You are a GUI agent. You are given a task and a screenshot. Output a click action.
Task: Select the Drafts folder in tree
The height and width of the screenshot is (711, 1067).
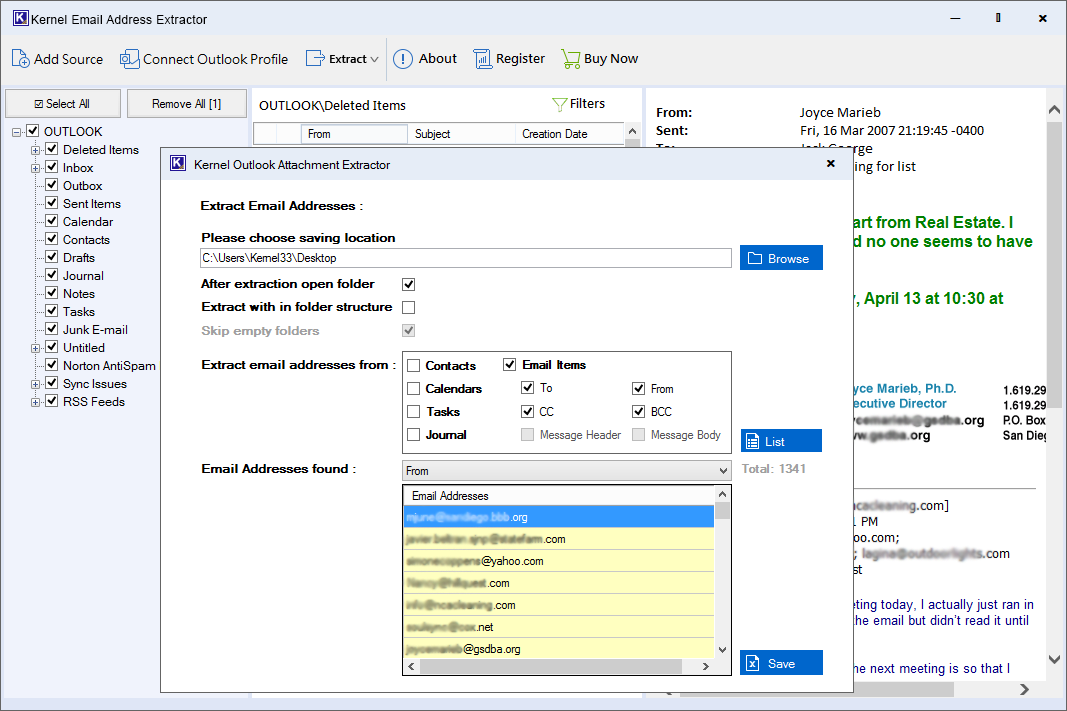79,258
